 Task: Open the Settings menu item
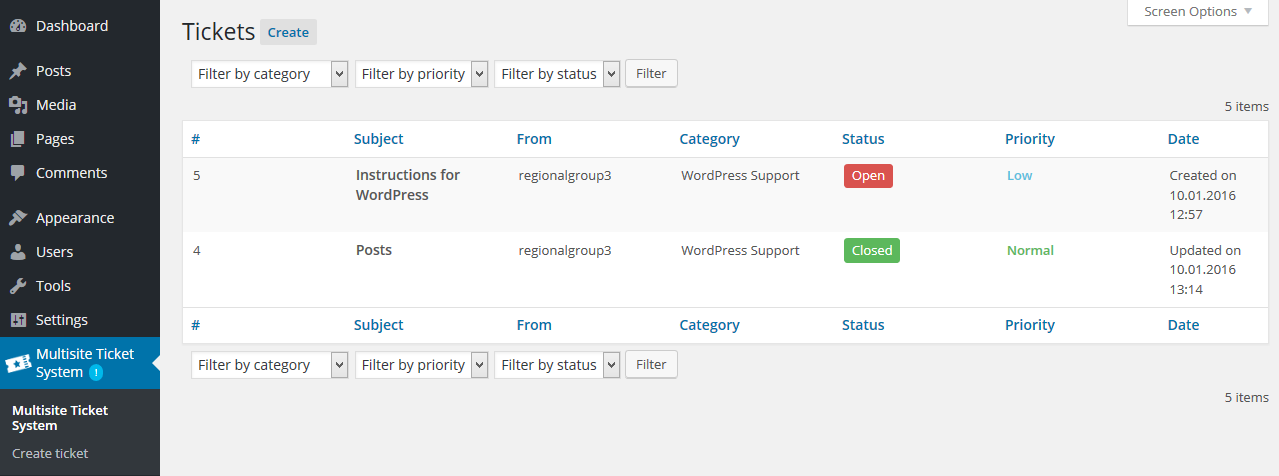(x=62, y=320)
